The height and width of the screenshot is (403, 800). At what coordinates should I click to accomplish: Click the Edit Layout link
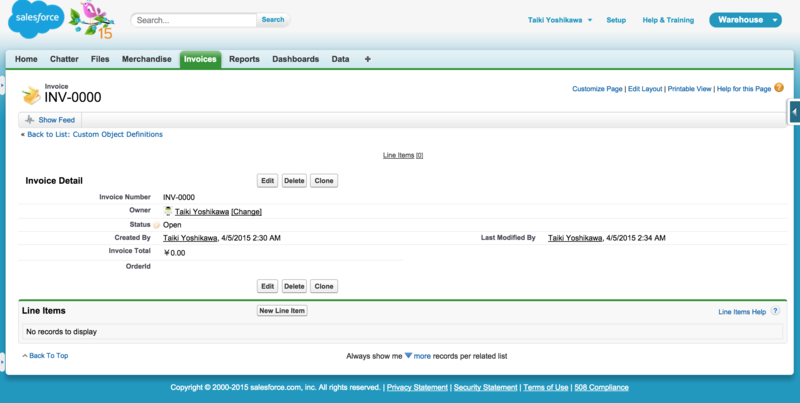[645, 89]
